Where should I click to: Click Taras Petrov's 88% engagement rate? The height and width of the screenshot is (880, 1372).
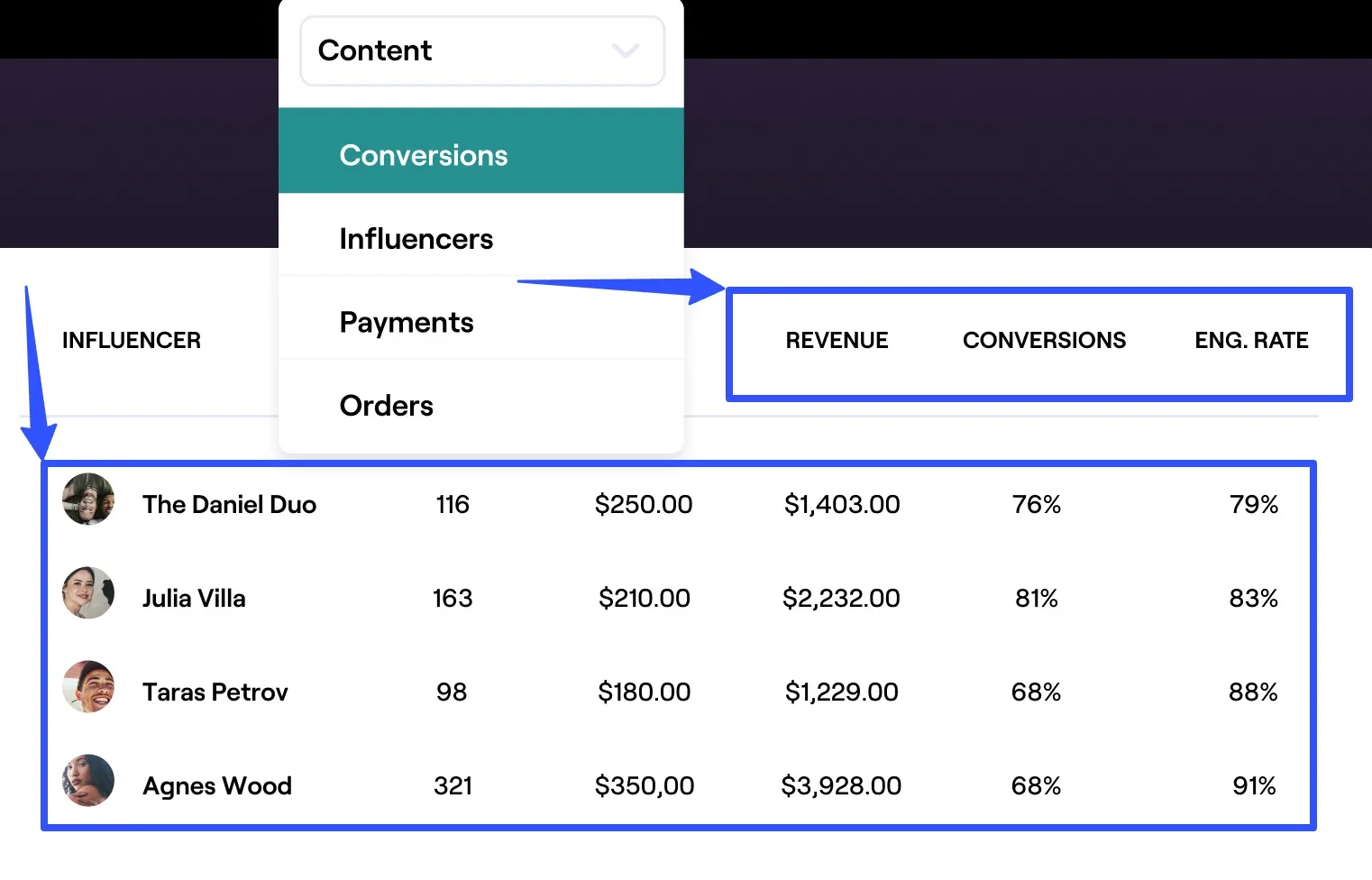1253,692
